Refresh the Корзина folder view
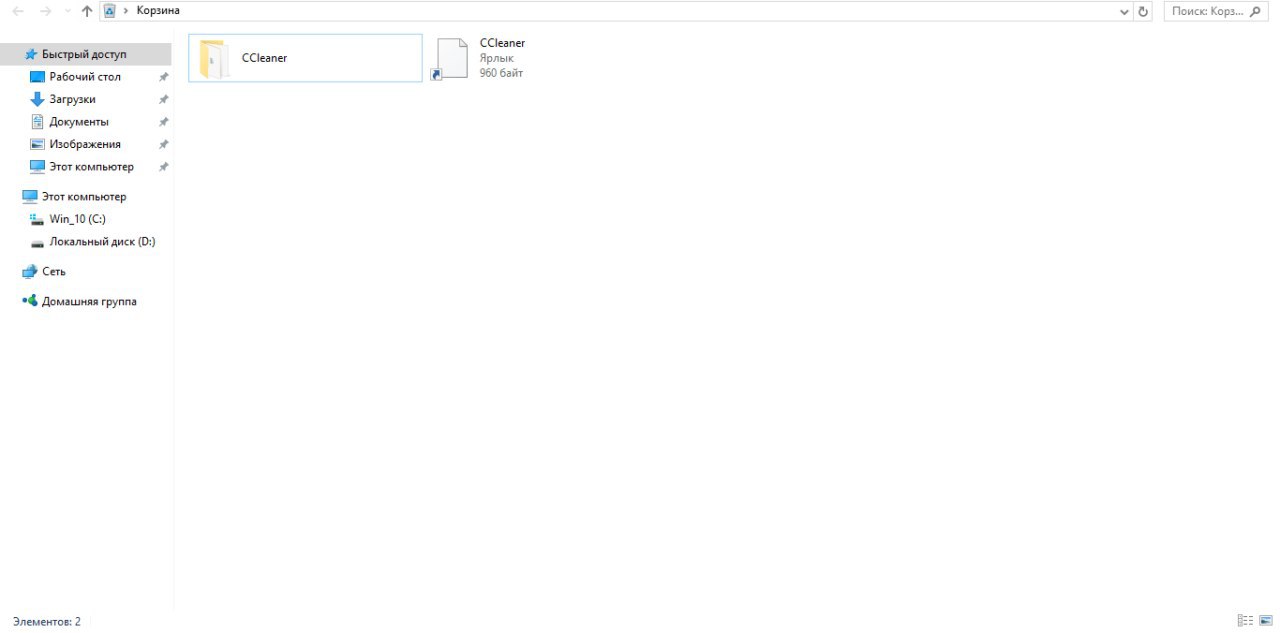 (1144, 11)
